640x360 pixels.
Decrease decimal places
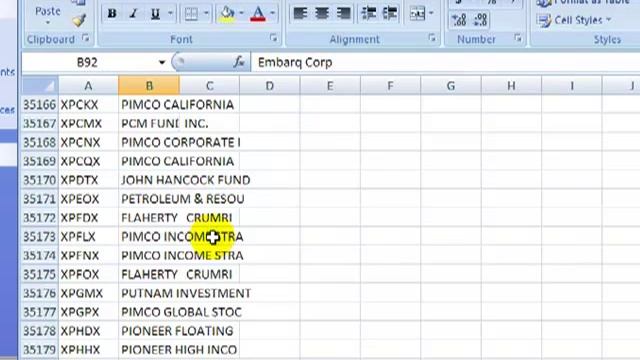click(x=481, y=19)
